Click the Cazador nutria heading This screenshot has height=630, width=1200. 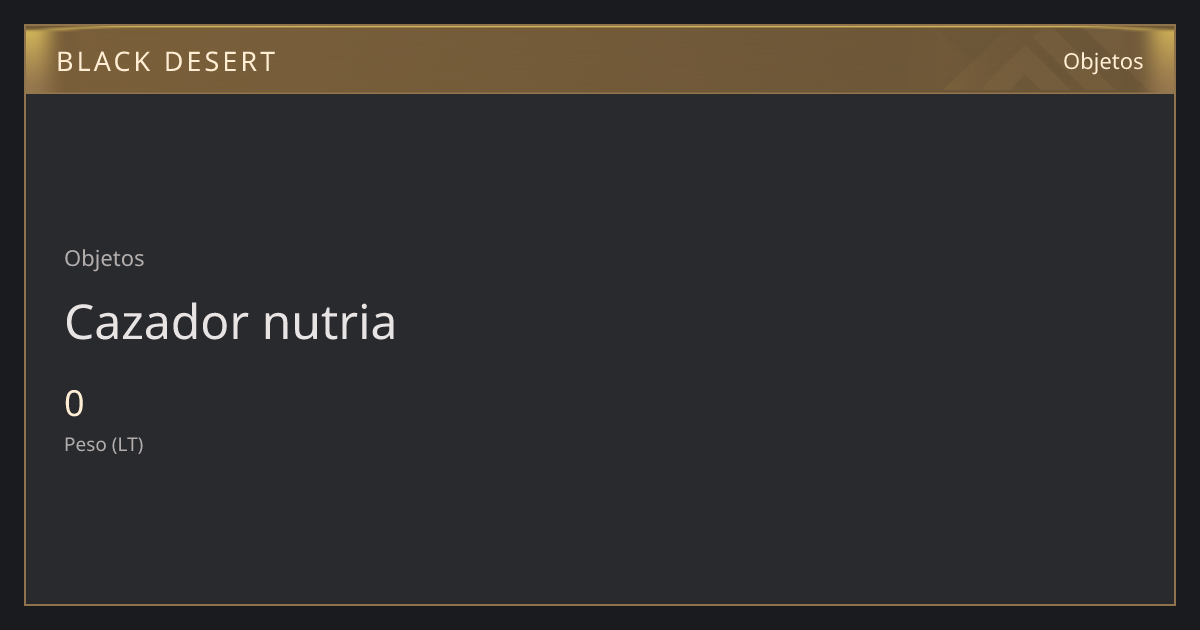click(x=230, y=322)
